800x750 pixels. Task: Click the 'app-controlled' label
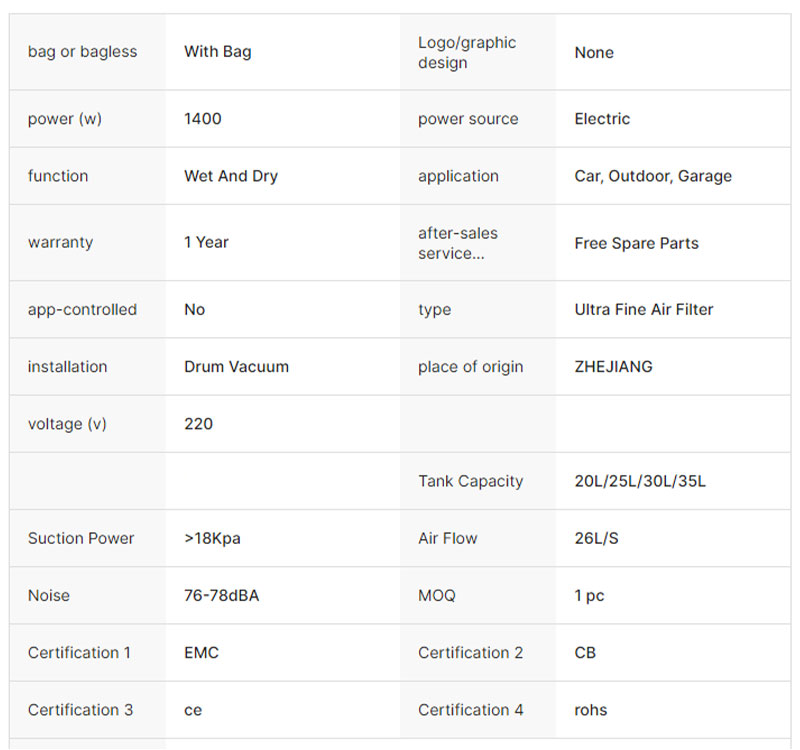[x=82, y=310]
